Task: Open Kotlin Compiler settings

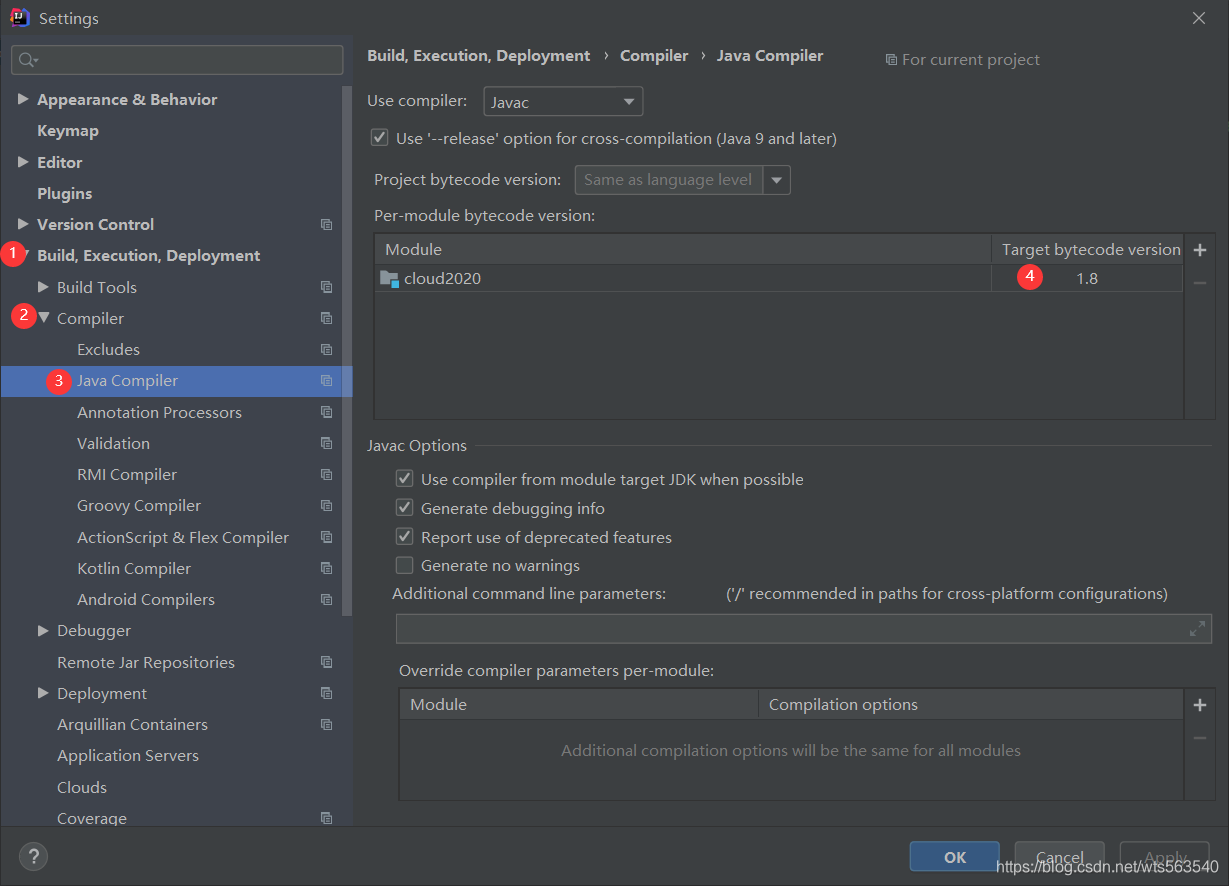Action: pyautogui.click(x=134, y=568)
